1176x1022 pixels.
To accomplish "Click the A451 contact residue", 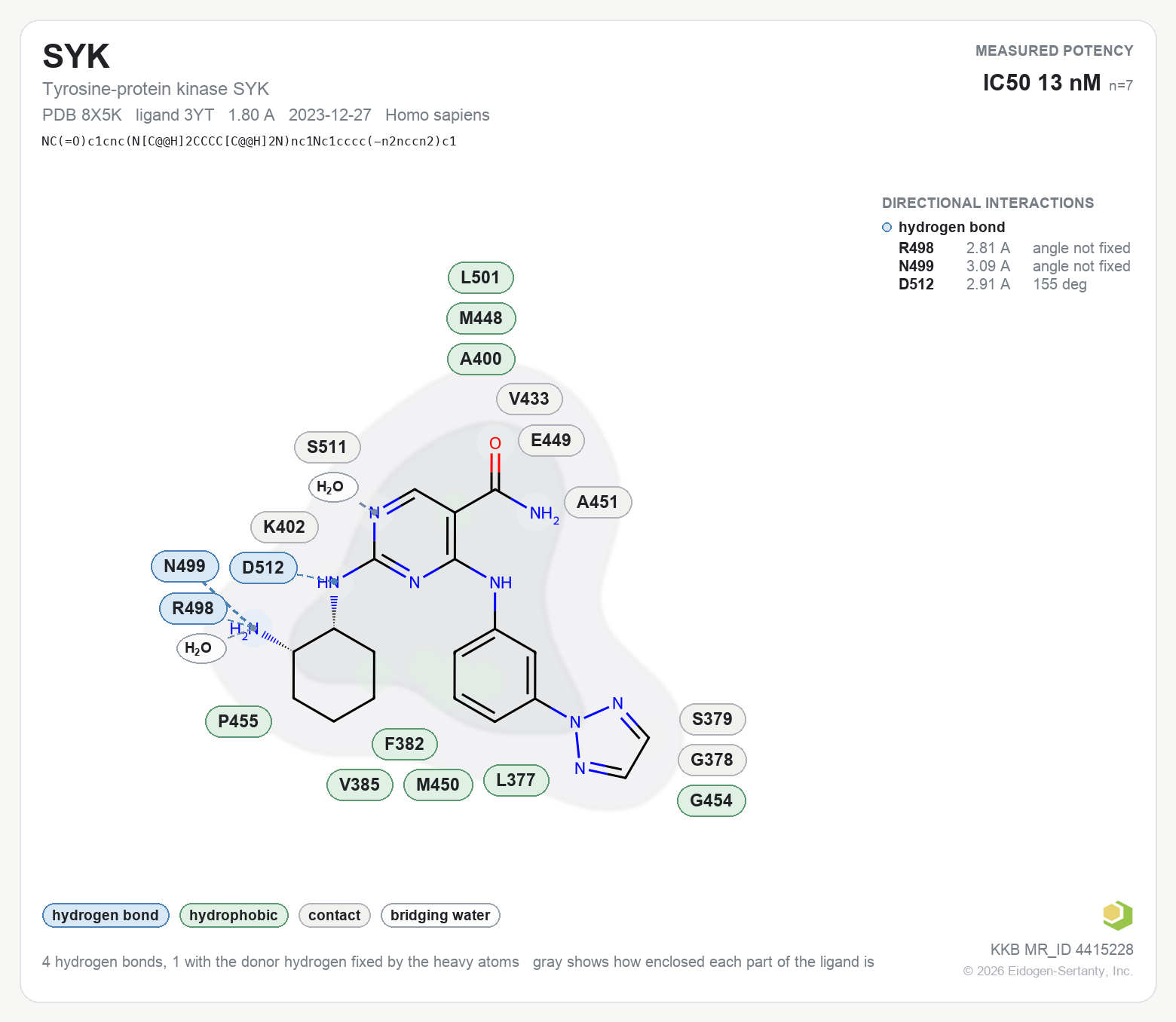I will click(598, 502).
